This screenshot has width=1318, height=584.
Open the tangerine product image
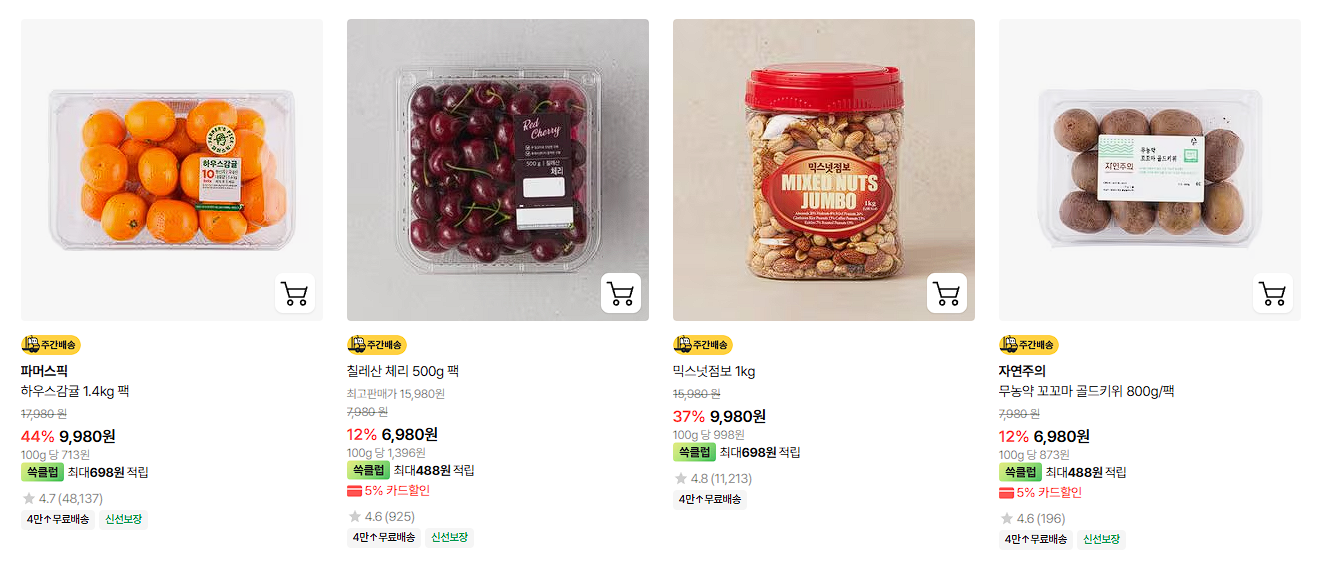pos(172,170)
